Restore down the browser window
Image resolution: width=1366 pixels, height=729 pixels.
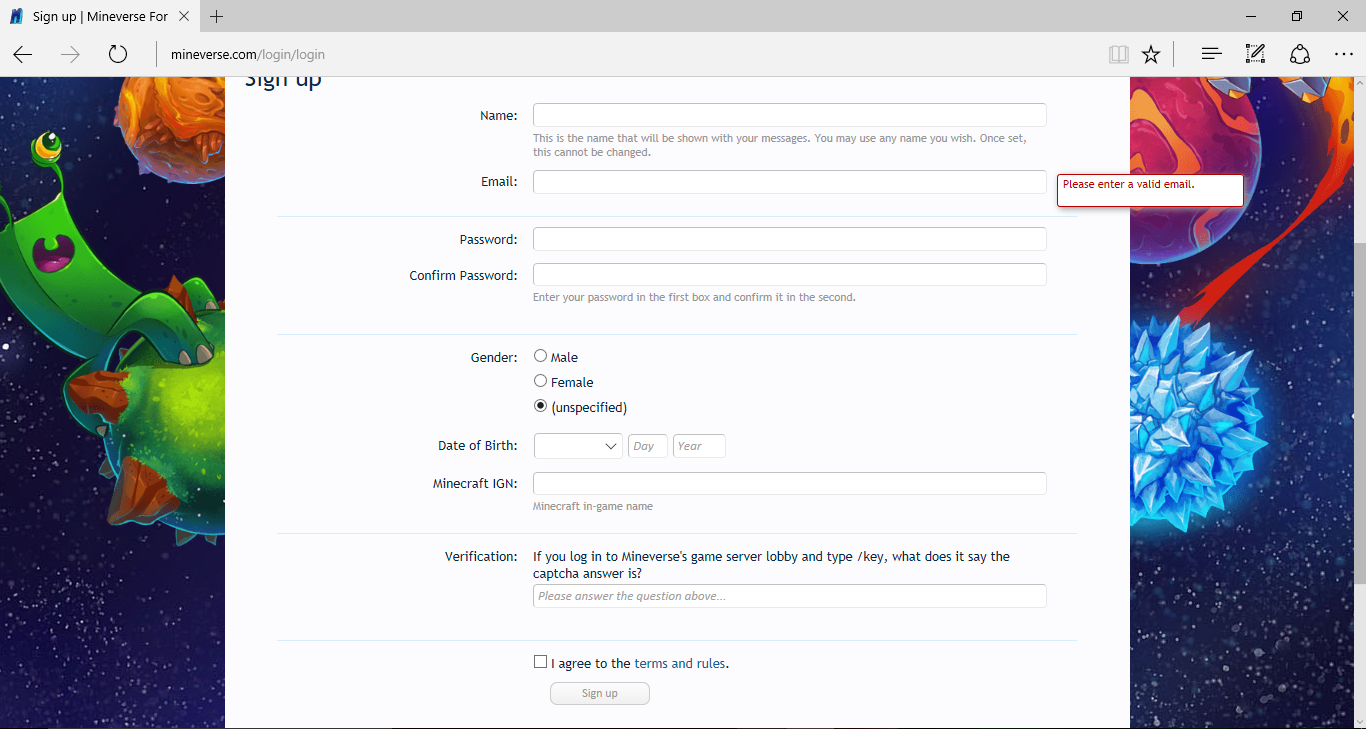click(x=1297, y=17)
